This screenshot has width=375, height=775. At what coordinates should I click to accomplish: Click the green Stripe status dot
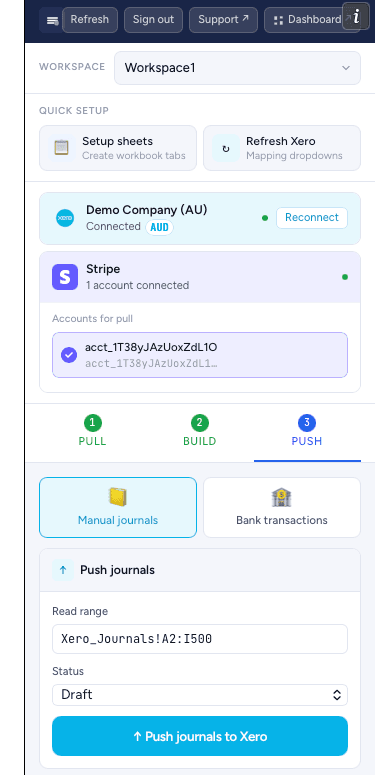tap(345, 277)
